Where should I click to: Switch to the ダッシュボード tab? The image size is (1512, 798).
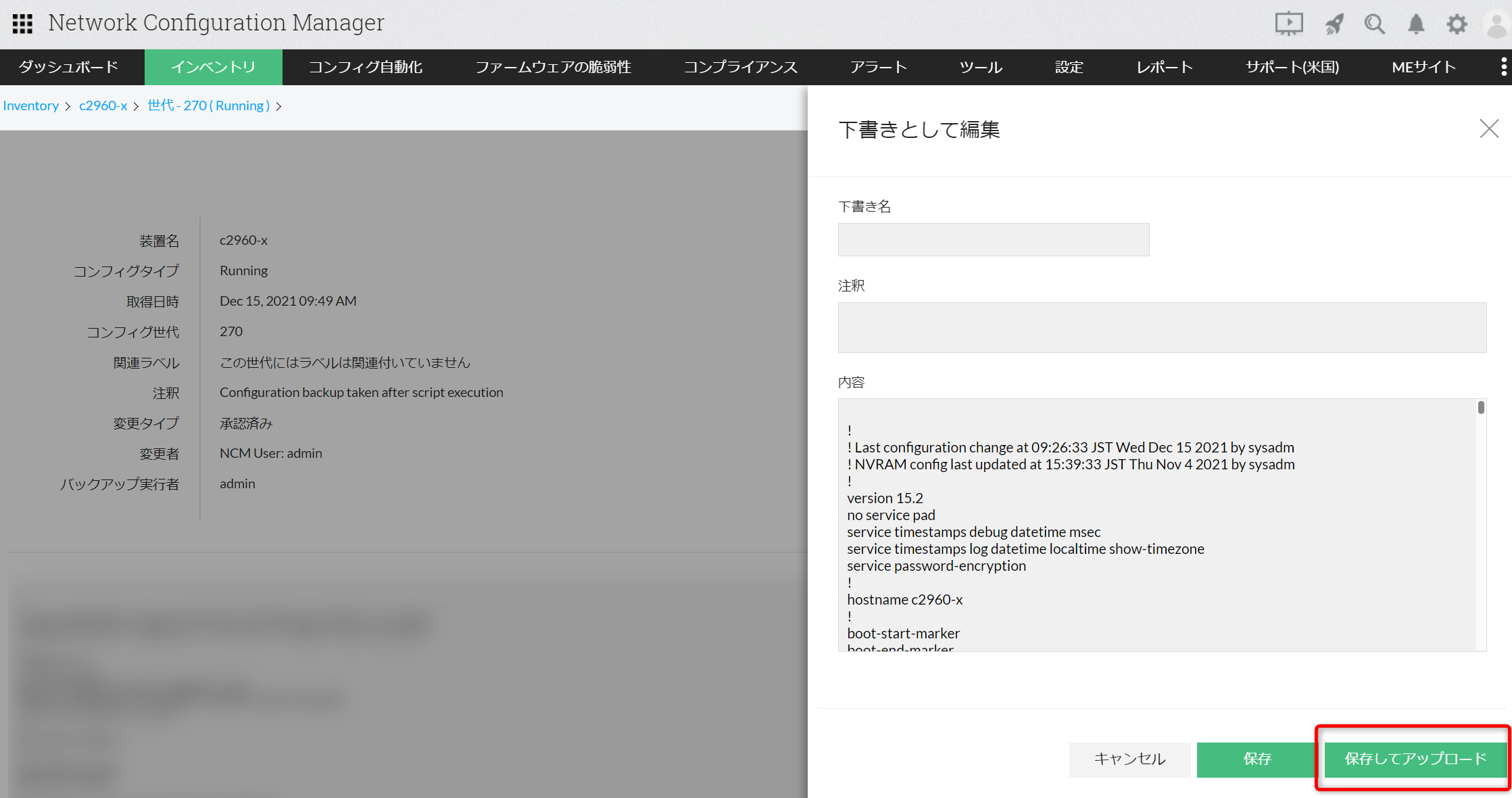pyautogui.click(x=68, y=67)
